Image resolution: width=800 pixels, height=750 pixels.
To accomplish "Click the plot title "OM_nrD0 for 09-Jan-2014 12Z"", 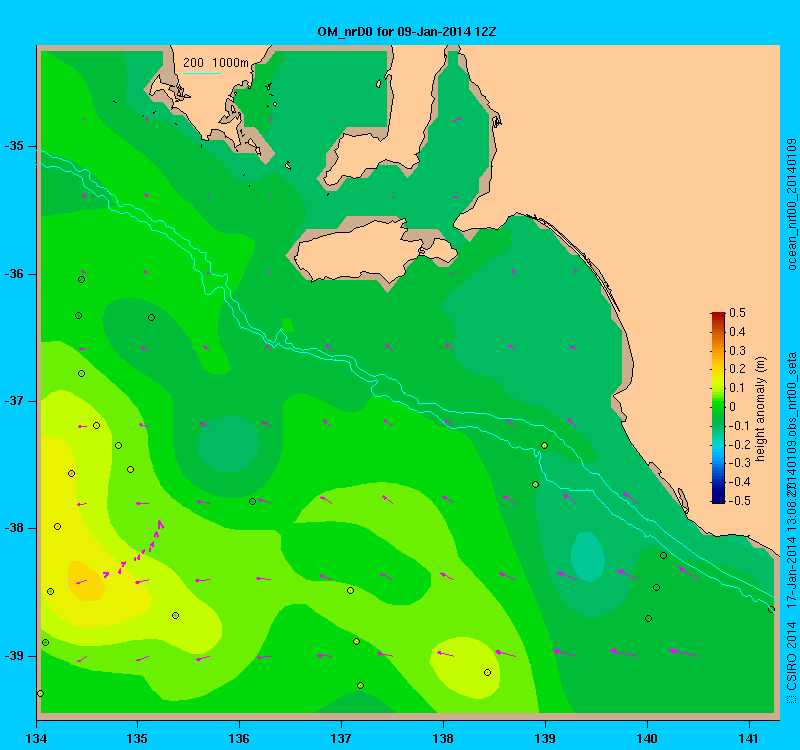I will click(x=407, y=32).
